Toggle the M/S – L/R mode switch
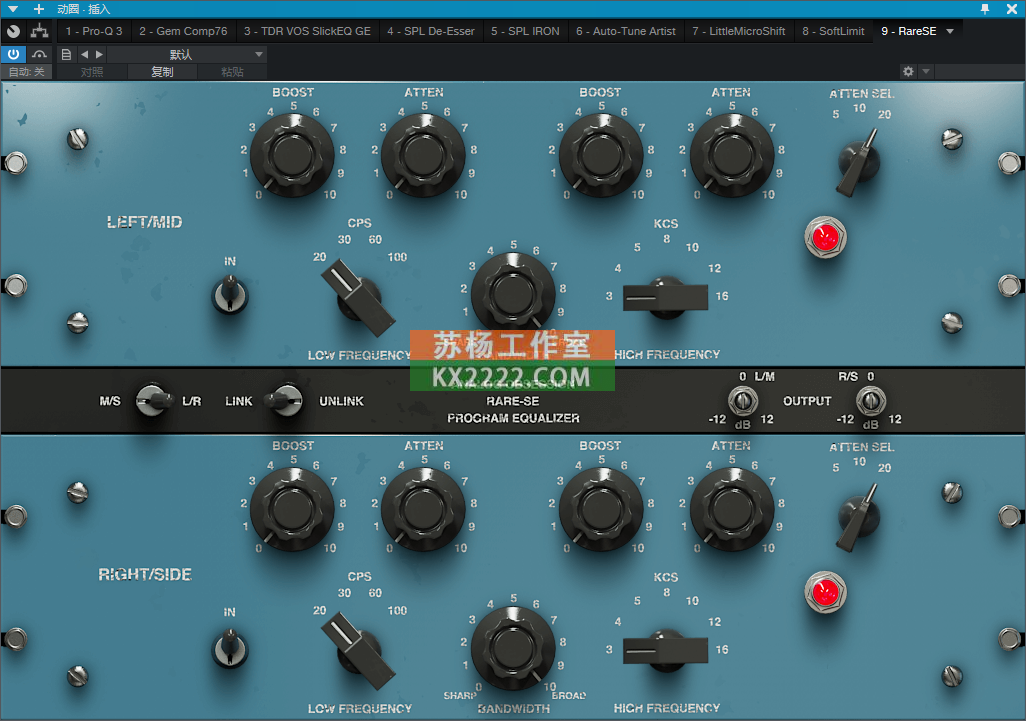The image size is (1026, 721). pyautogui.click(x=153, y=400)
